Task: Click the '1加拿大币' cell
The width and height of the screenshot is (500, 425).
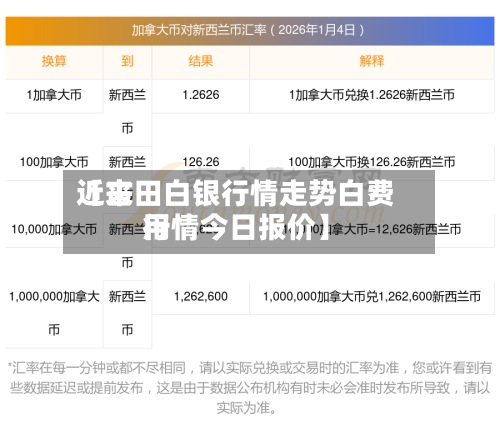Action: click(x=54, y=95)
